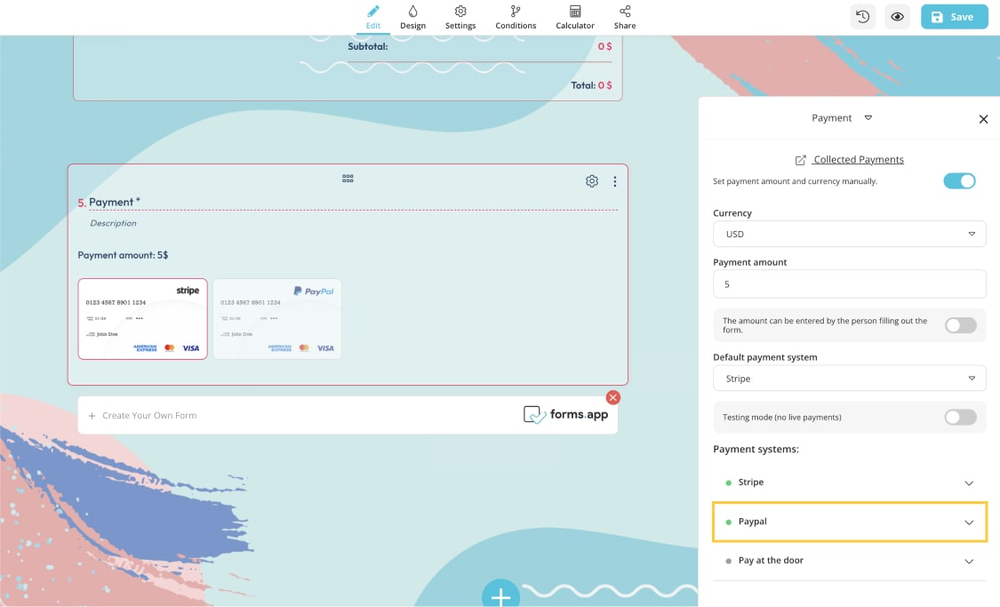Open the Collected Payments link
1000x607 pixels.
(850, 159)
